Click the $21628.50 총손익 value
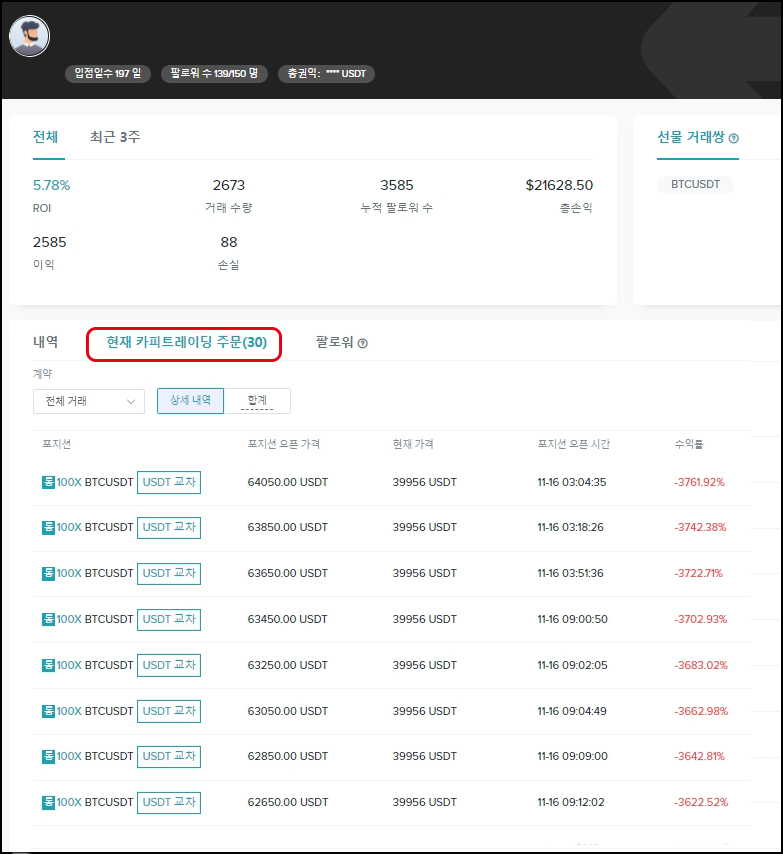Screen dimensions: 783x854 coord(559,185)
